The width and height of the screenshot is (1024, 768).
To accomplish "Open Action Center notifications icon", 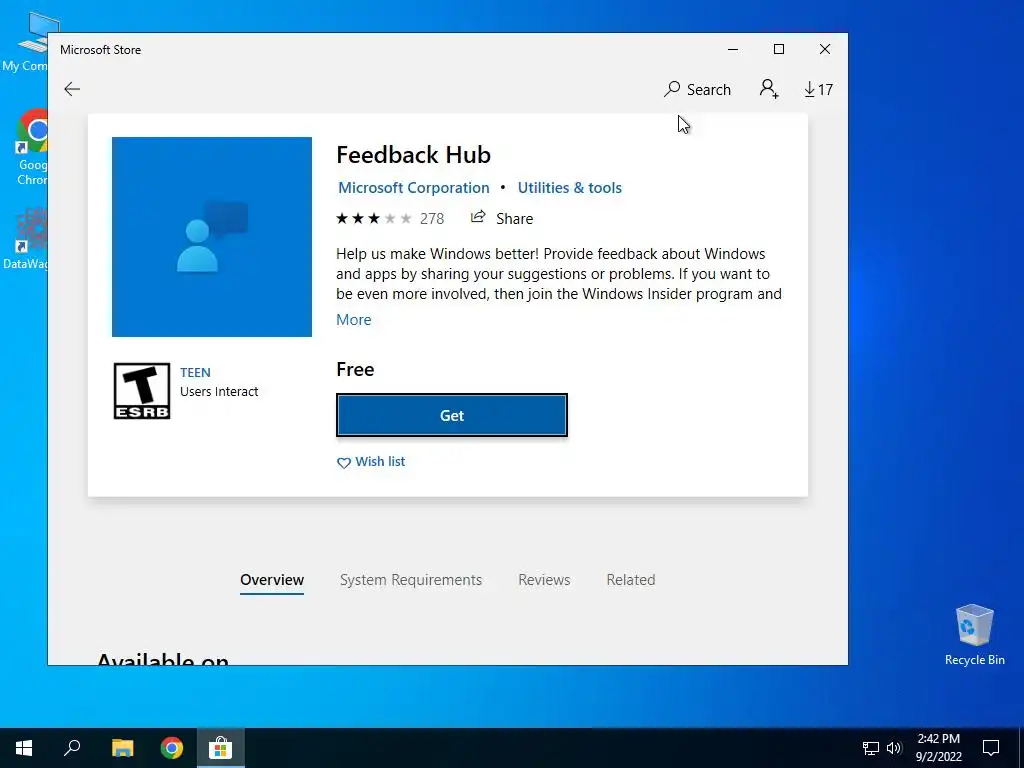I will click(991, 748).
